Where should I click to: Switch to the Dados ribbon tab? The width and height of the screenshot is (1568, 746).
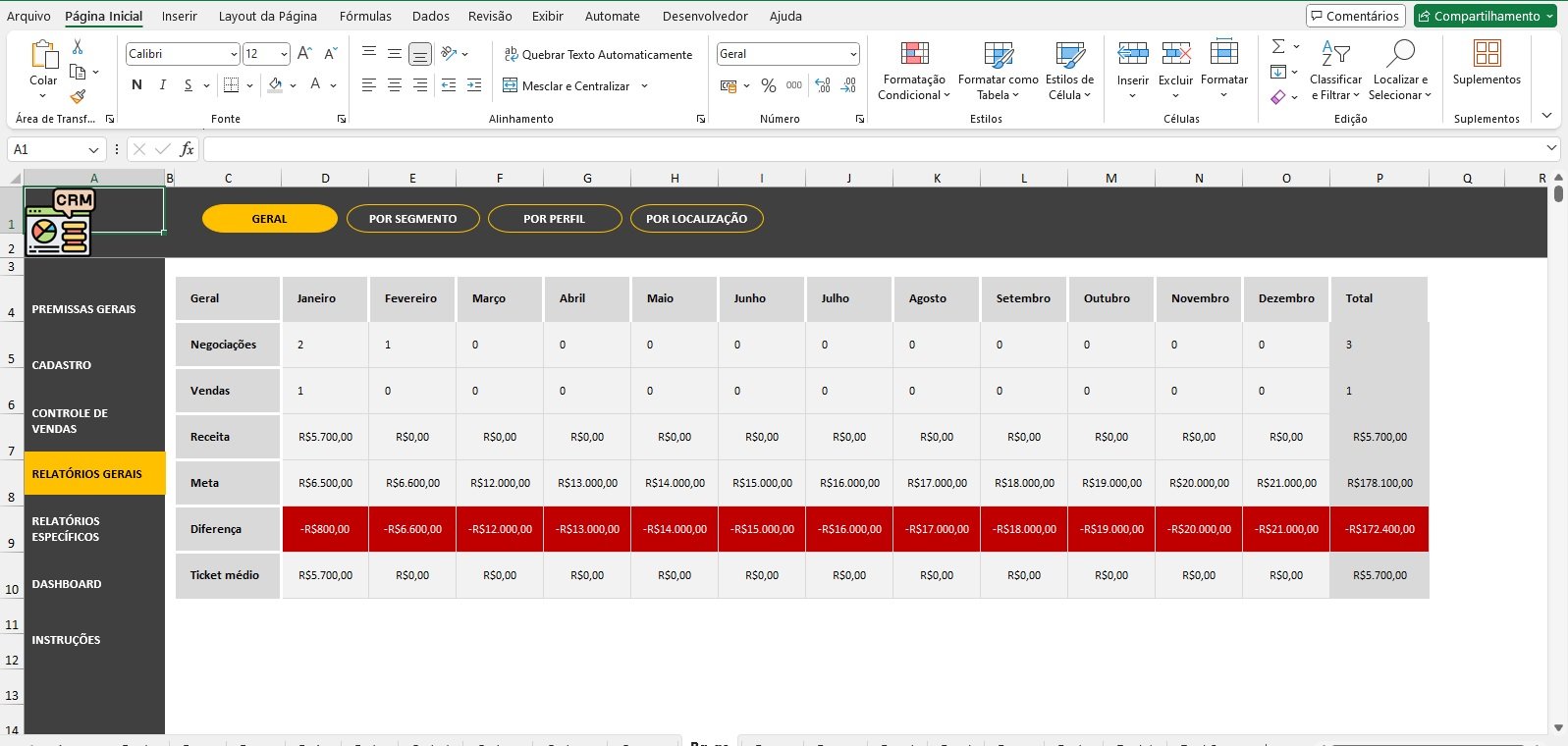tap(430, 16)
